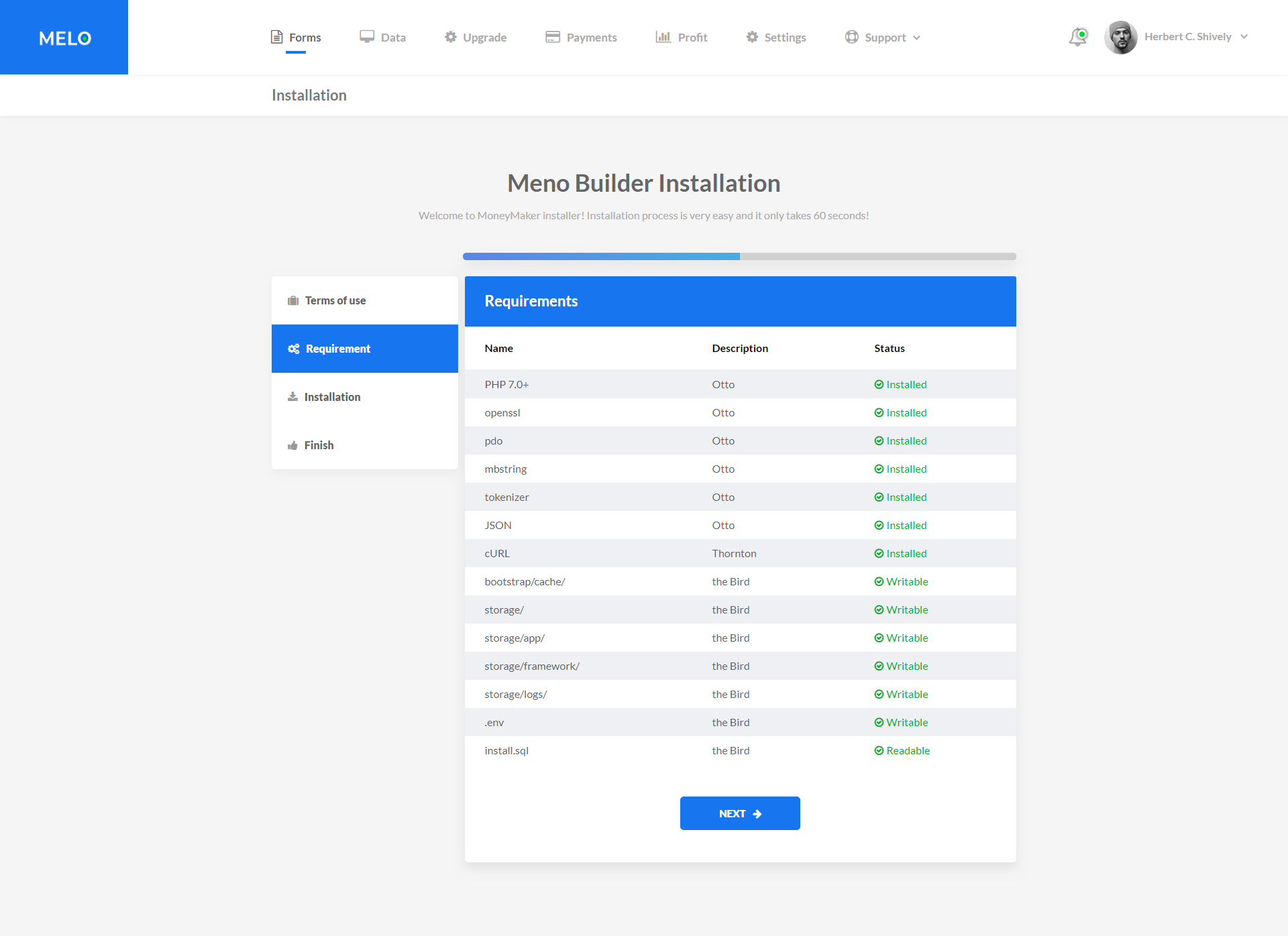Click the Profit bar chart icon
The height and width of the screenshot is (936, 1288).
pyautogui.click(x=663, y=37)
